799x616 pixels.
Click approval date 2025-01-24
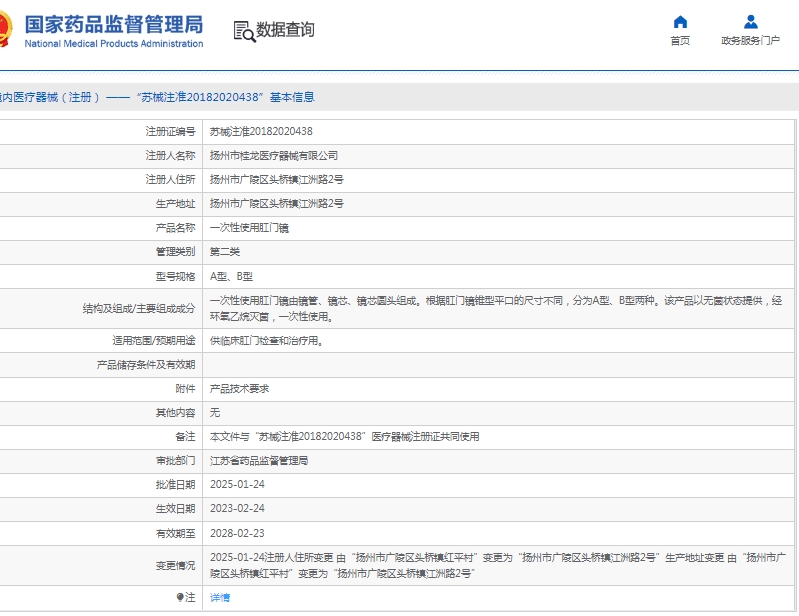point(237,485)
